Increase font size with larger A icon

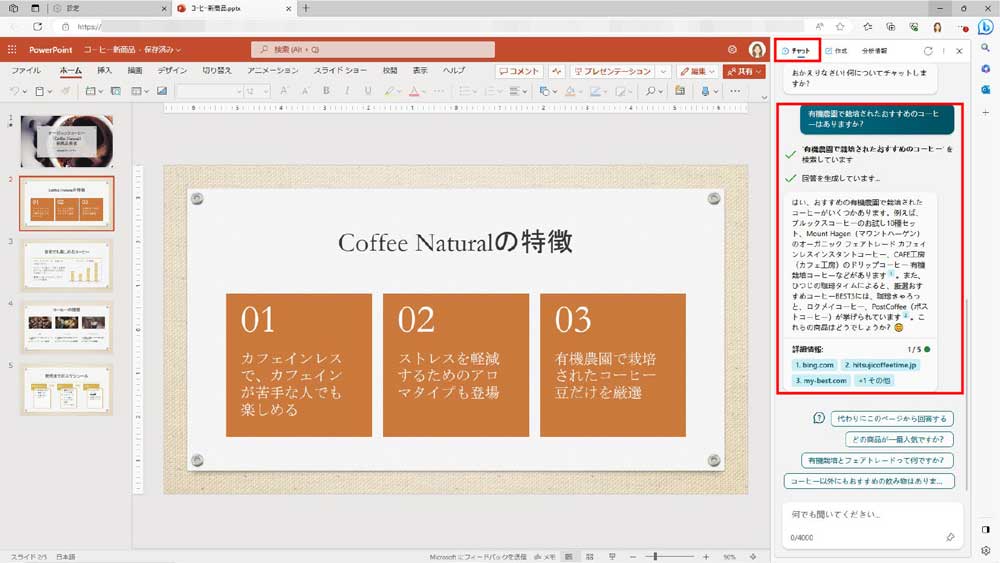click(284, 91)
